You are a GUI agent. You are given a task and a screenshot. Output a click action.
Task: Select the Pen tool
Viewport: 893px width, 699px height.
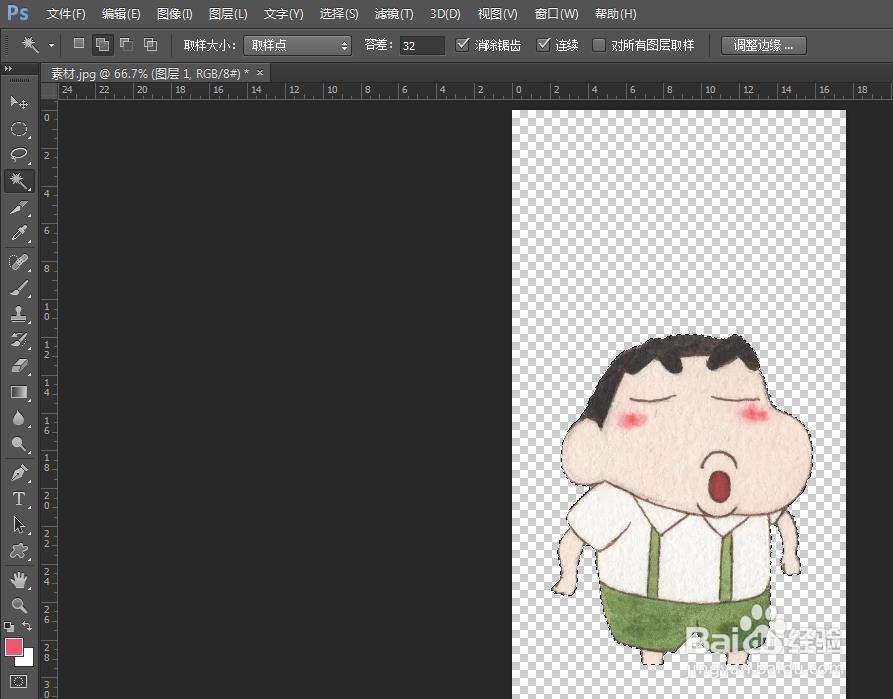19,473
